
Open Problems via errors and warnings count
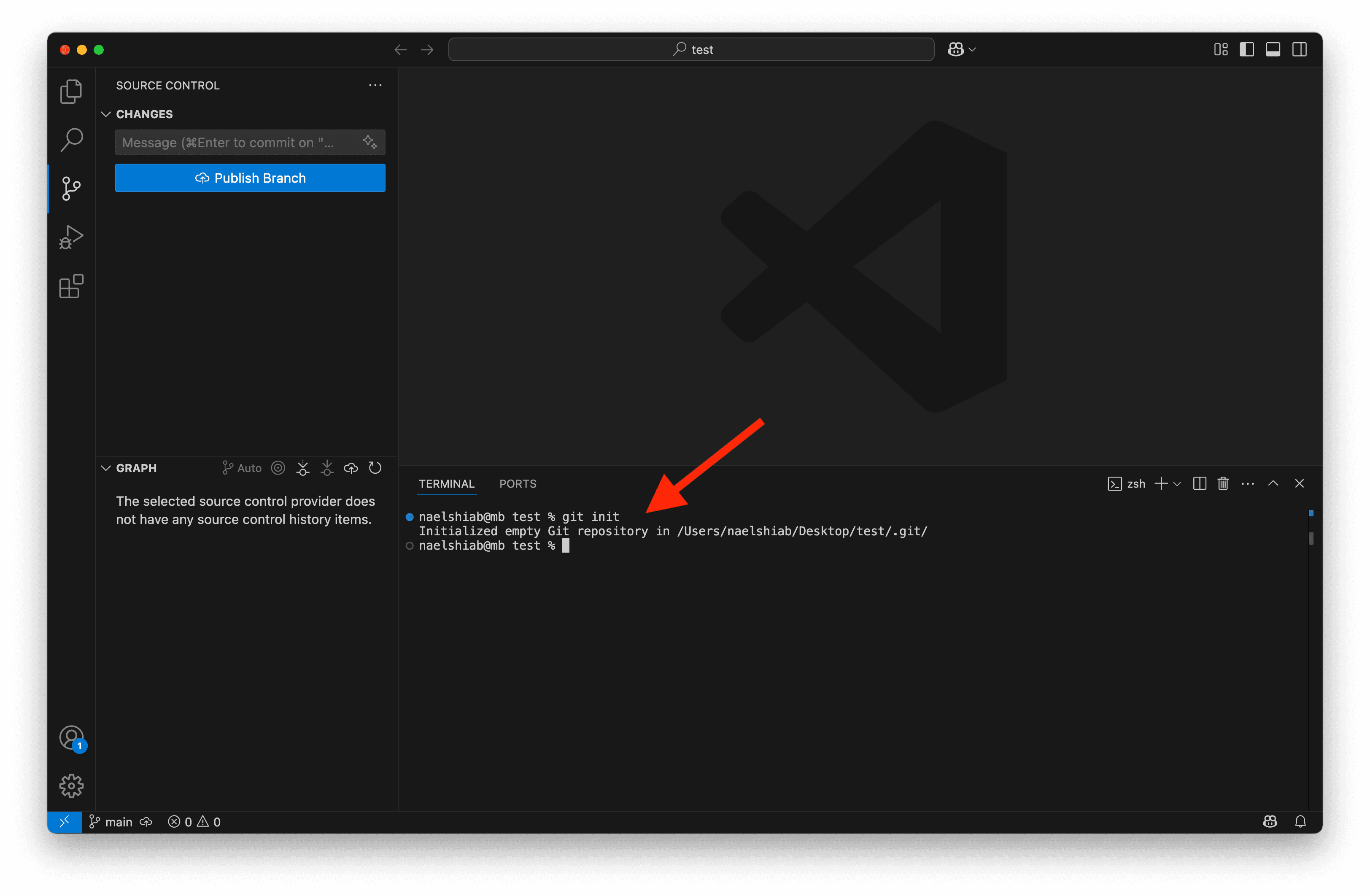194,822
